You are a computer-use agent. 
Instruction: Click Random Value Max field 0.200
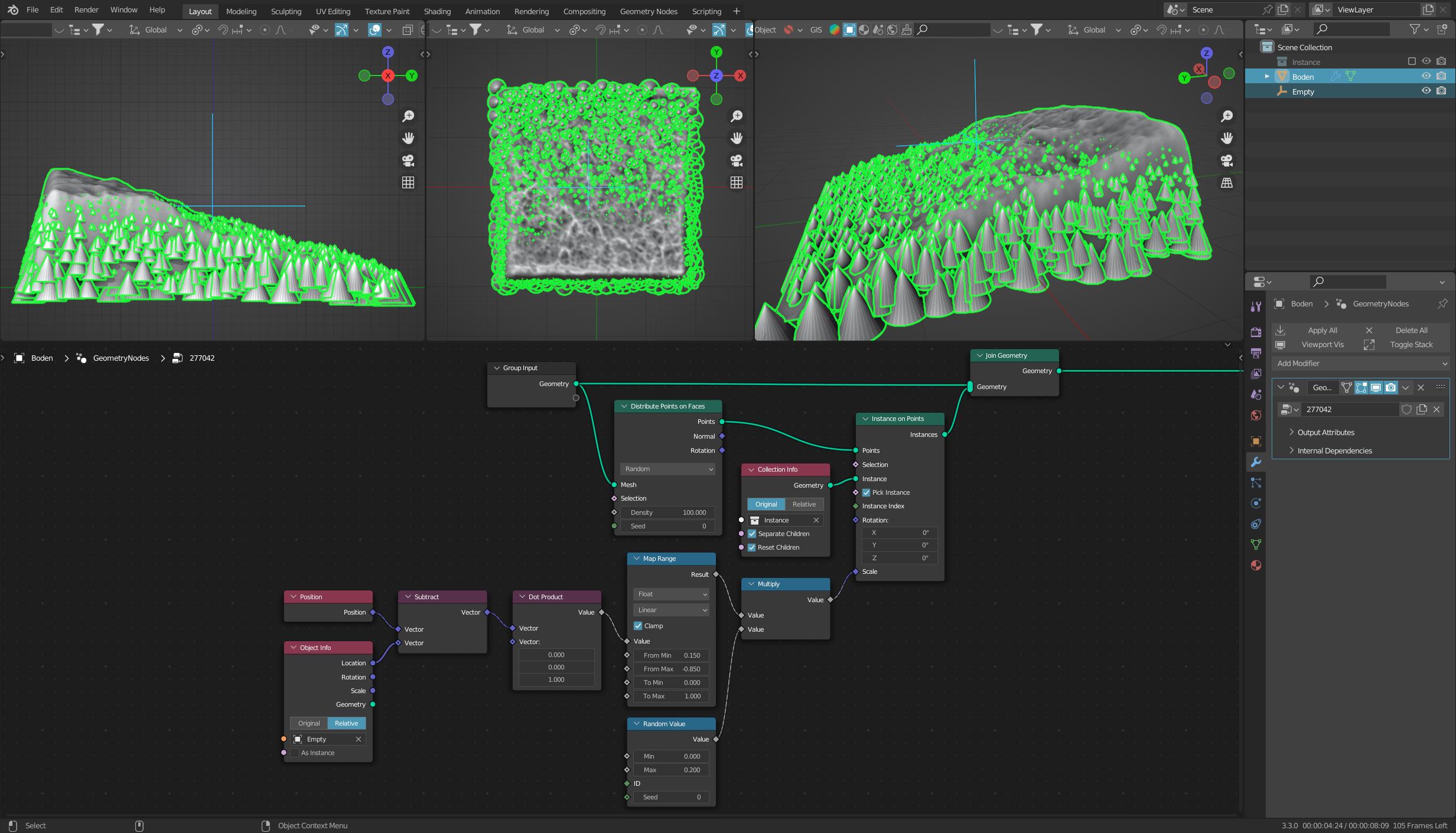pyautogui.click(x=671, y=770)
